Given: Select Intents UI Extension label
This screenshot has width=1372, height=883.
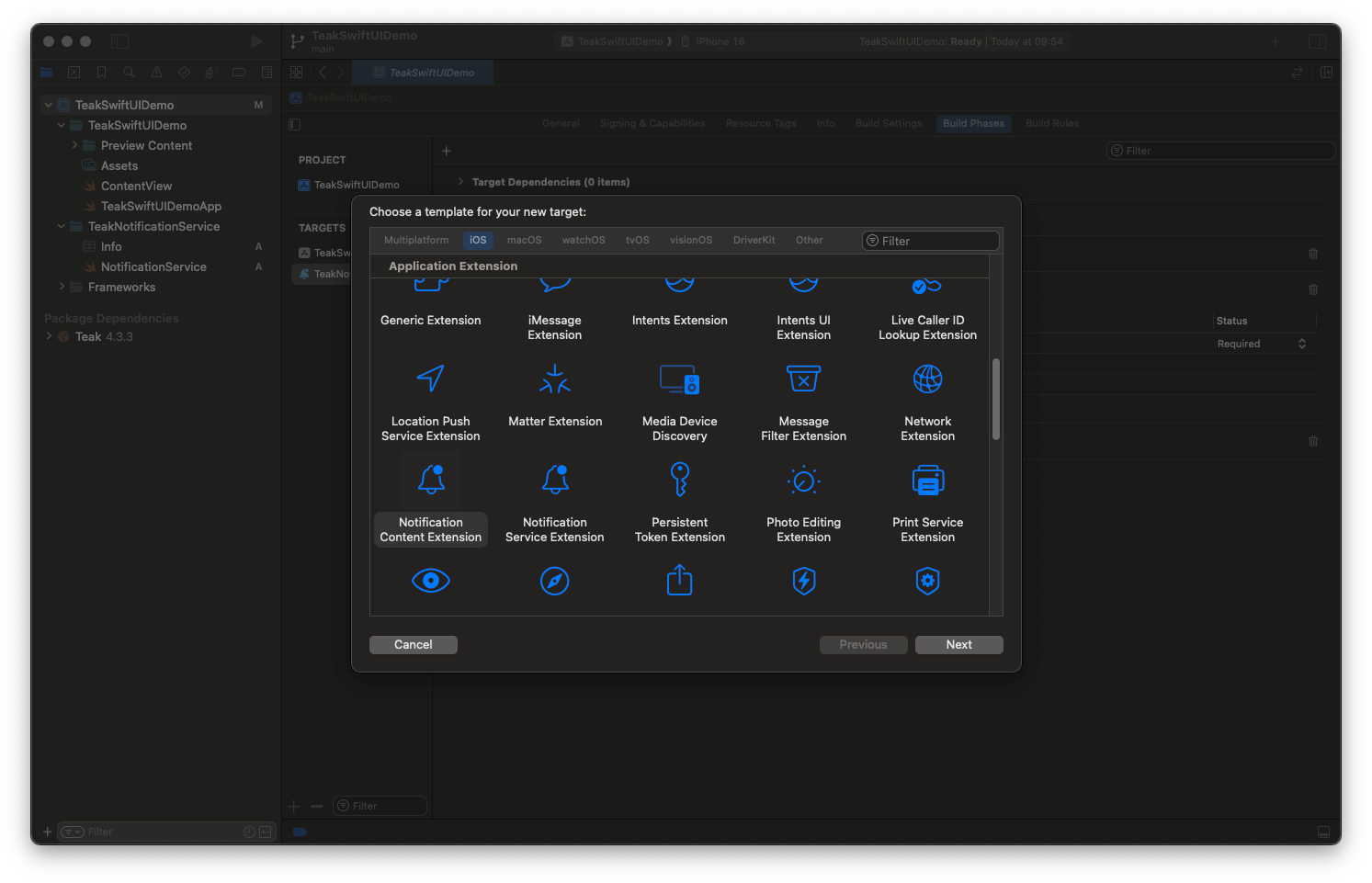Looking at the screenshot, I should (x=804, y=327).
